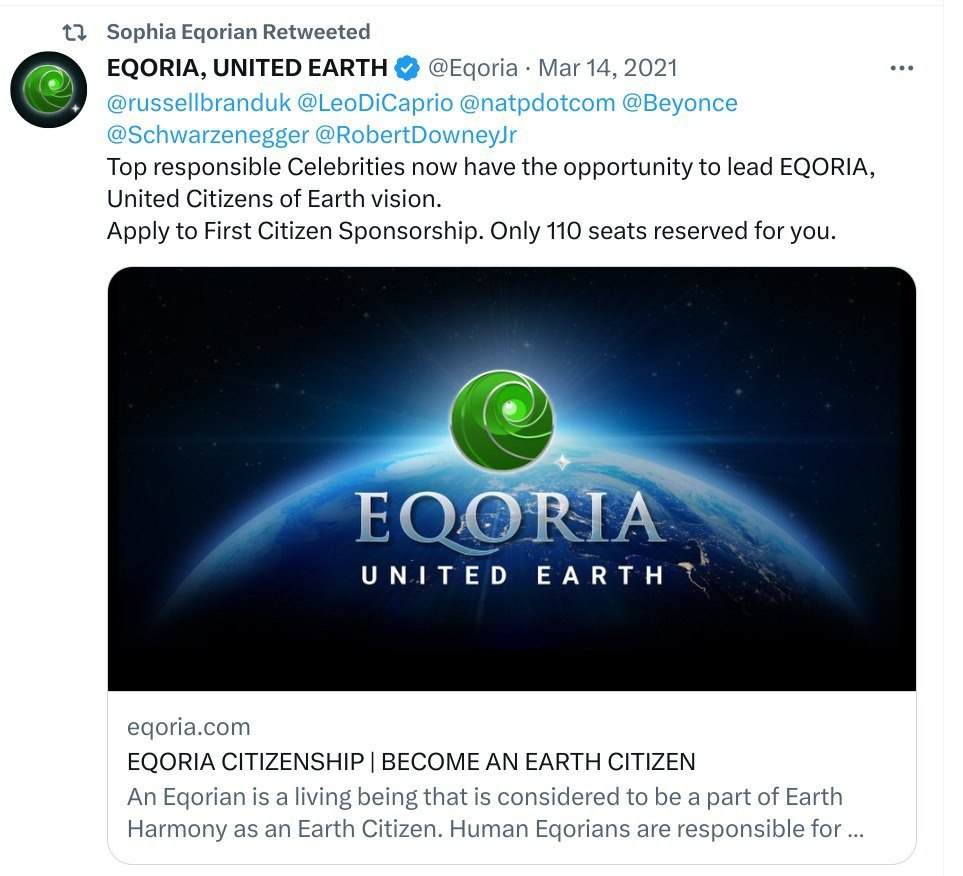Click the blue verified badge
The image size is (963, 876).
click(407, 68)
